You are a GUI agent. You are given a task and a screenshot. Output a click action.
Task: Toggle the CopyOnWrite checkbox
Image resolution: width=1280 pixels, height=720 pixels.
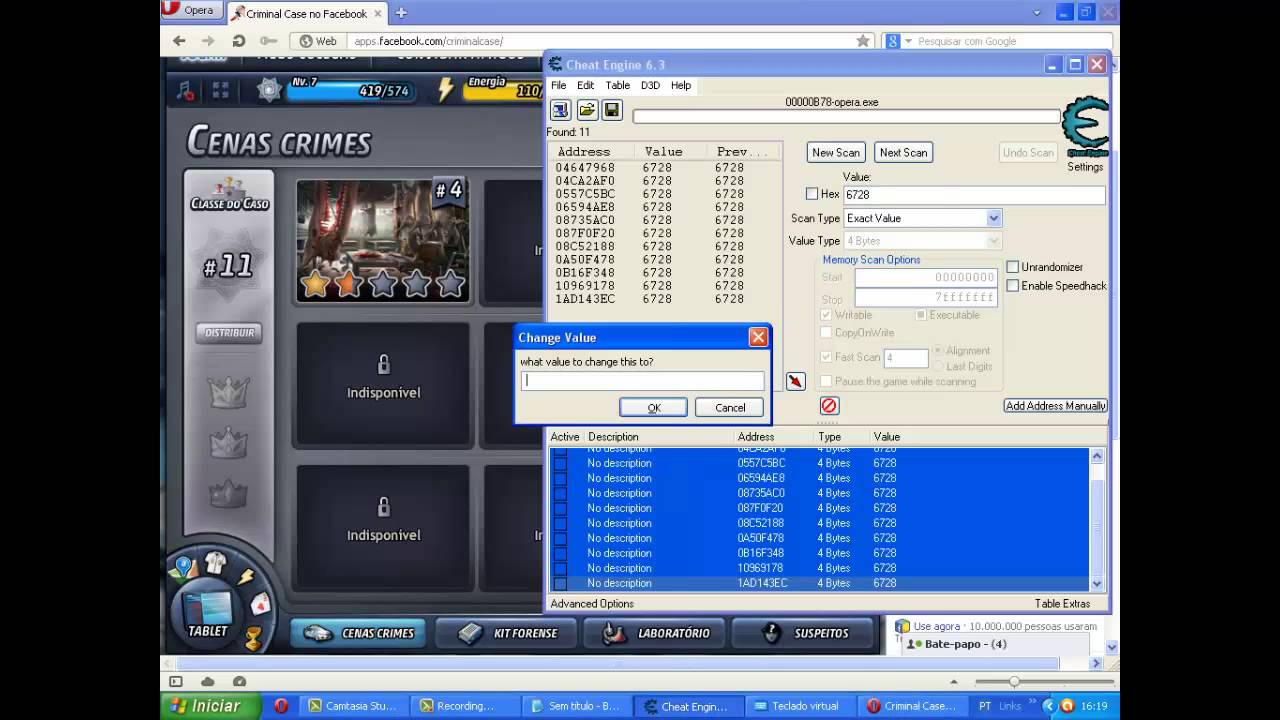(x=826, y=333)
